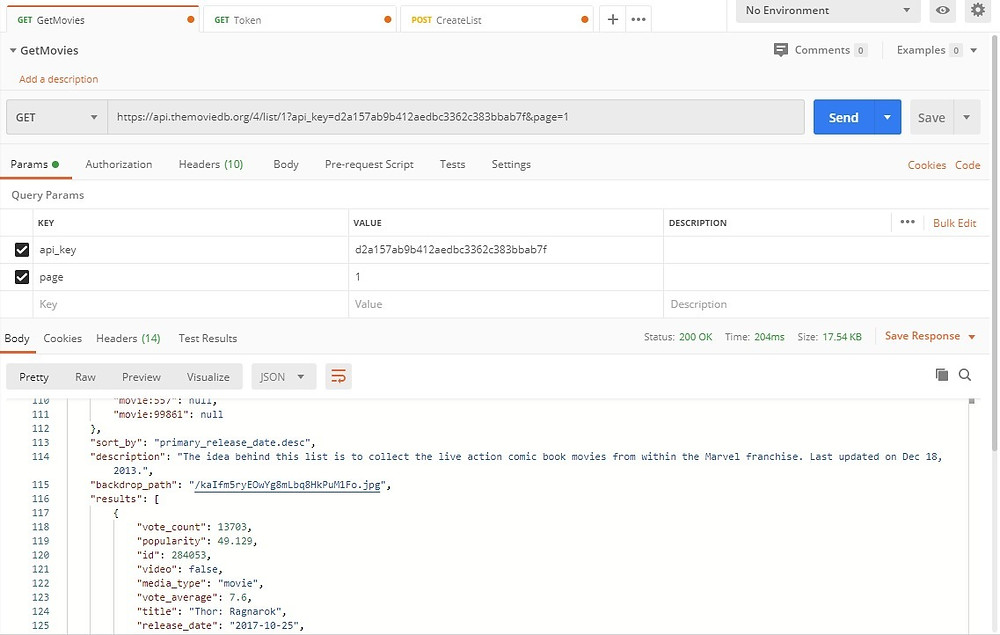Viewport: 1000px width, 635px height.
Task: Click the "Thor: Ragnarok" title value
Action: coord(234,611)
